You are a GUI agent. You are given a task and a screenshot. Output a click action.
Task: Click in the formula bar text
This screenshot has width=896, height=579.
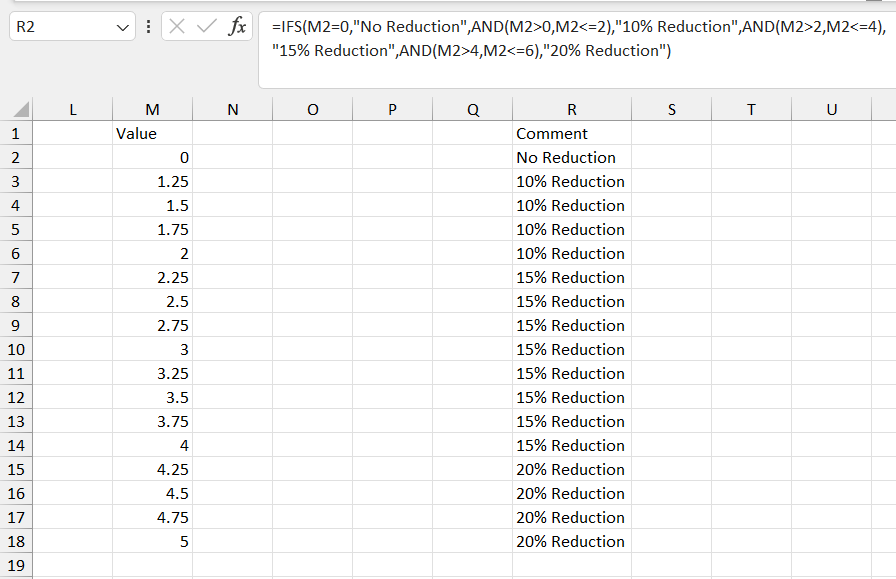(x=577, y=39)
